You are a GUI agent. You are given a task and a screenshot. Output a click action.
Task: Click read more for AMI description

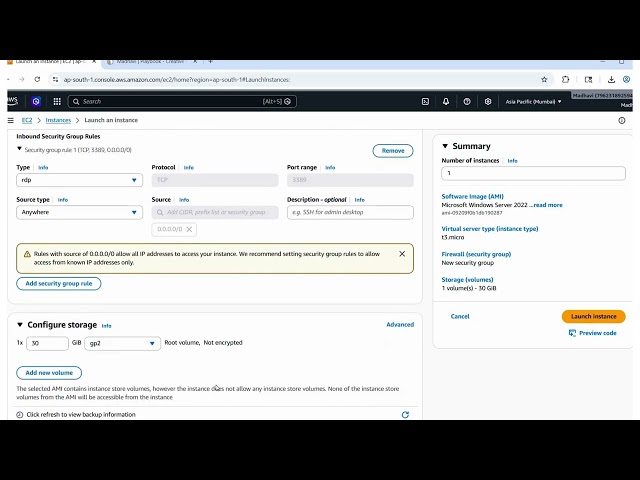pyautogui.click(x=548, y=205)
